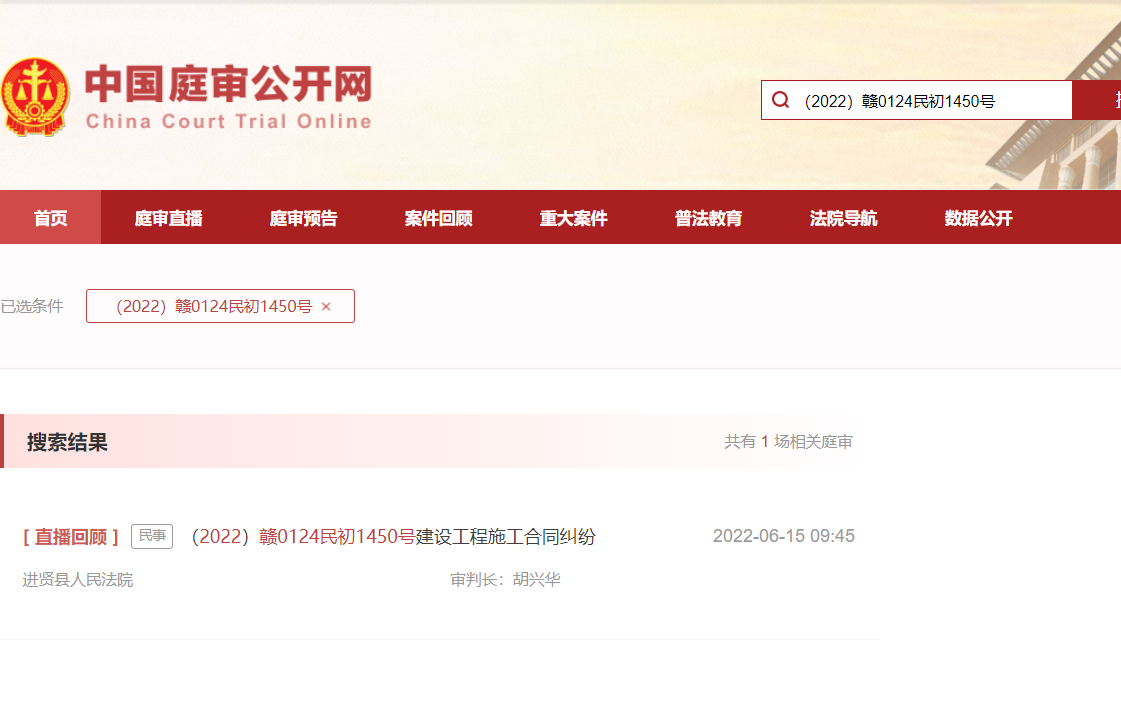The width and height of the screenshot is (1121, 708).
Task: Click the 已选条件 label
Action: (x=32, y=307)
